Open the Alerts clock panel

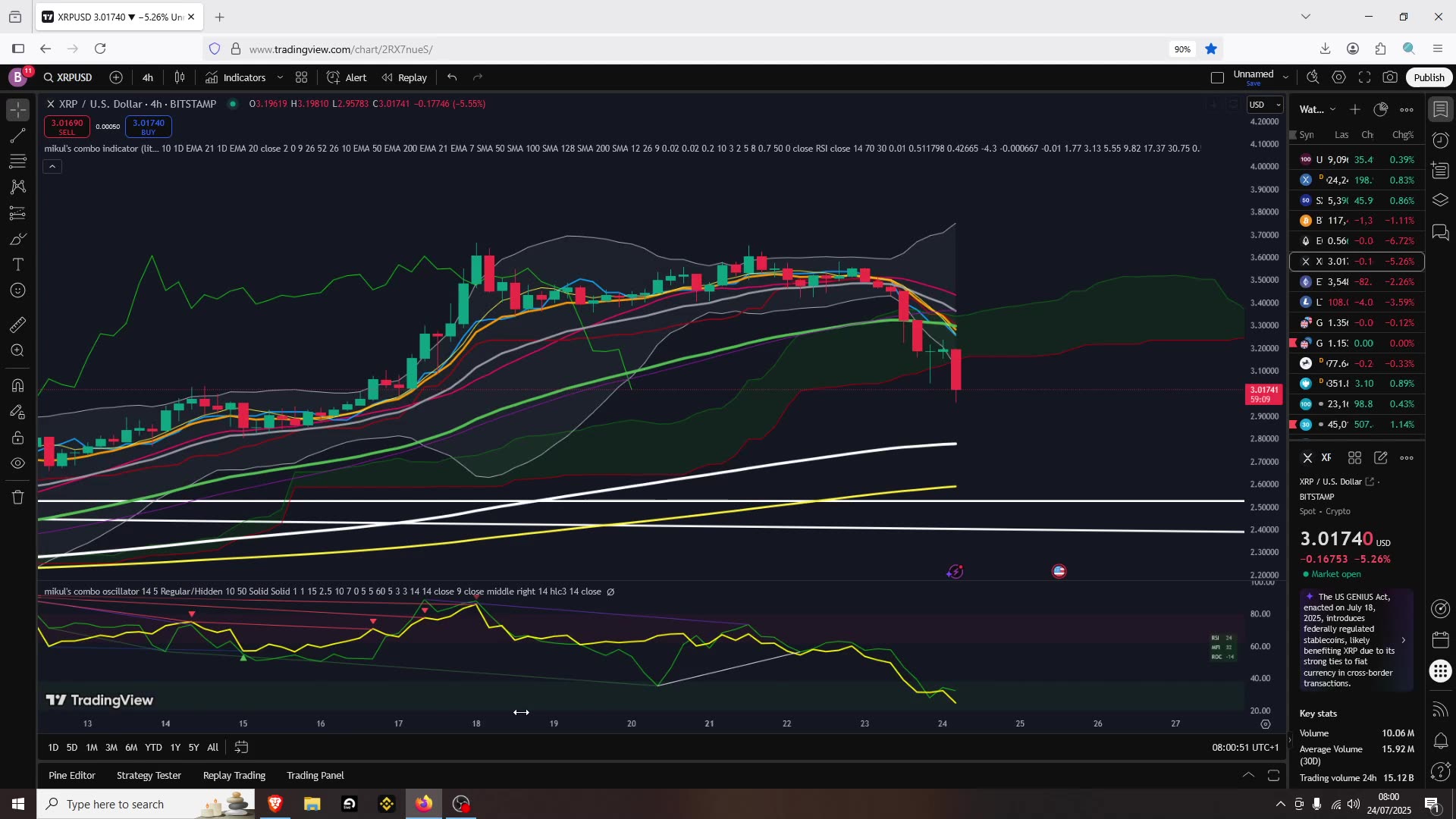pyautogui.click(x=1440, y=140)
